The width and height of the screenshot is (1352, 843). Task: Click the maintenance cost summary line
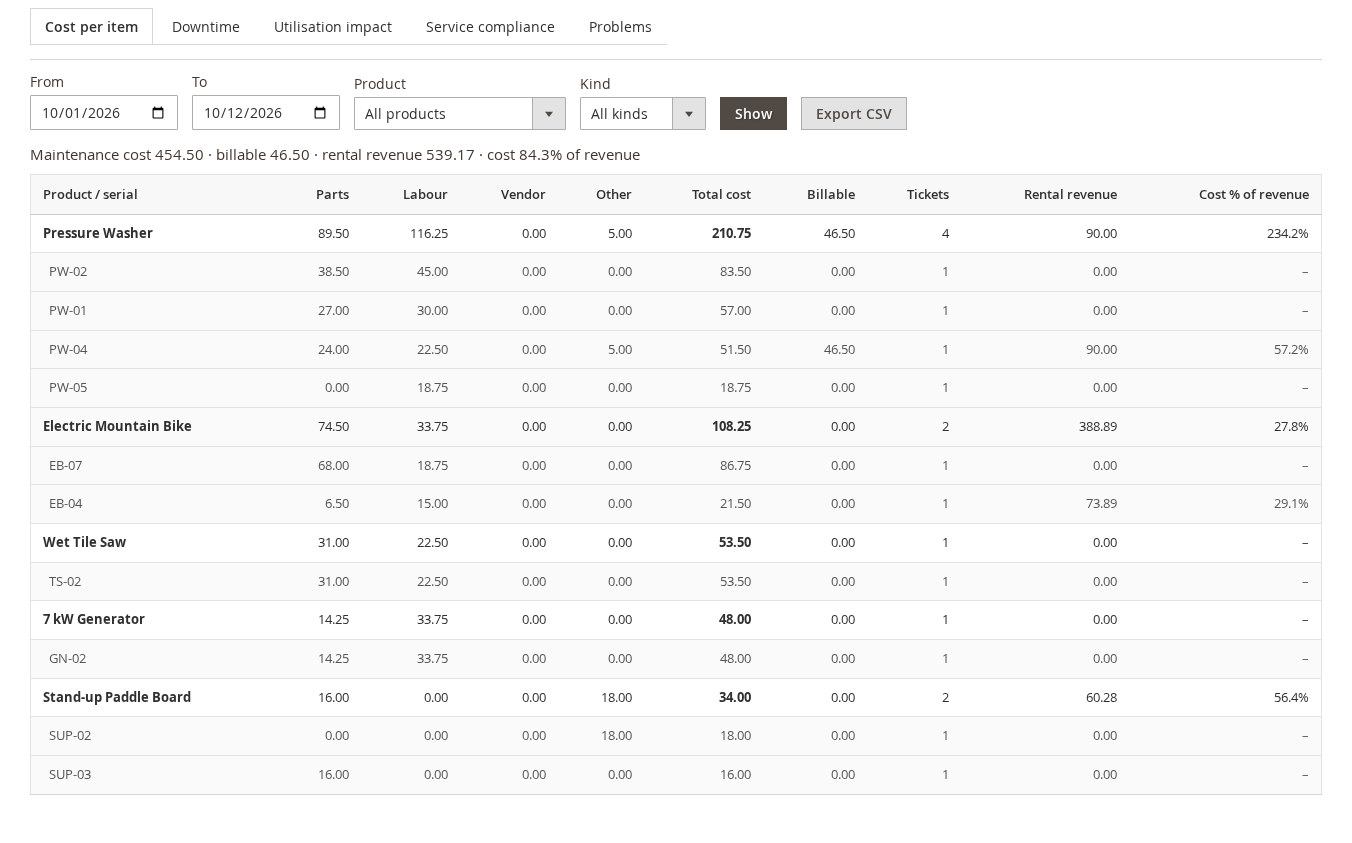pos(335,155)
